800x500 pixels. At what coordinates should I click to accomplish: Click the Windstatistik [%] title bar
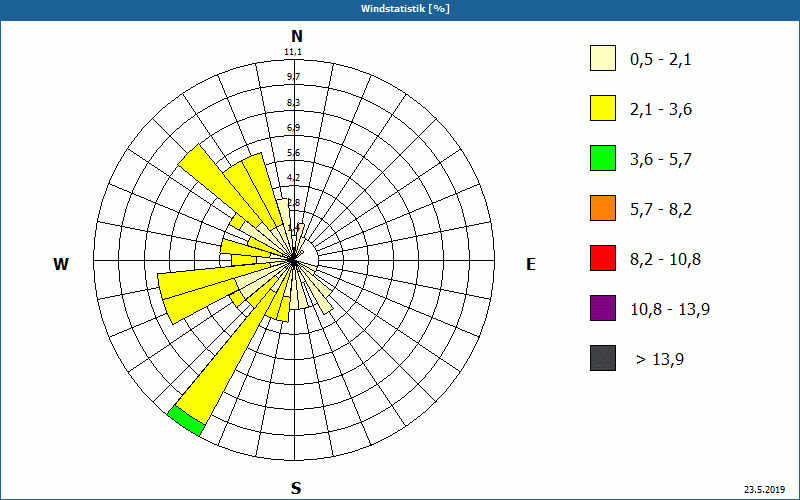click(400, 9)
